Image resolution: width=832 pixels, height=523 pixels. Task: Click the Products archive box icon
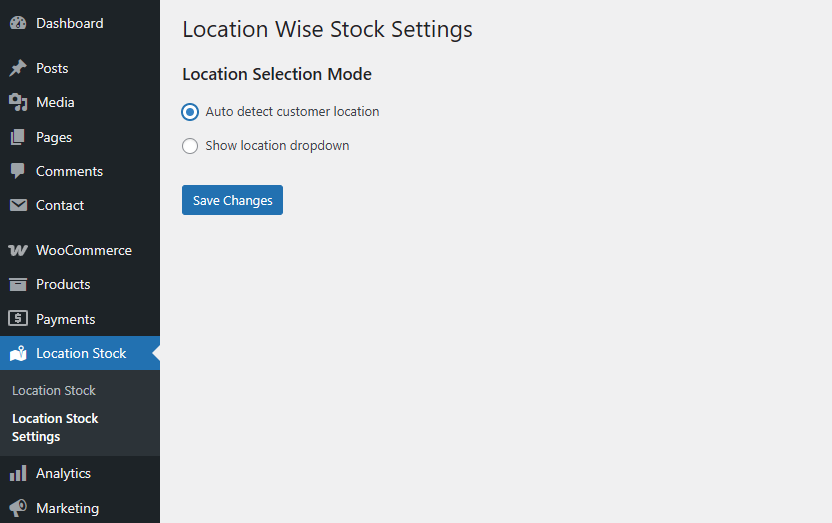coord(18,284)
